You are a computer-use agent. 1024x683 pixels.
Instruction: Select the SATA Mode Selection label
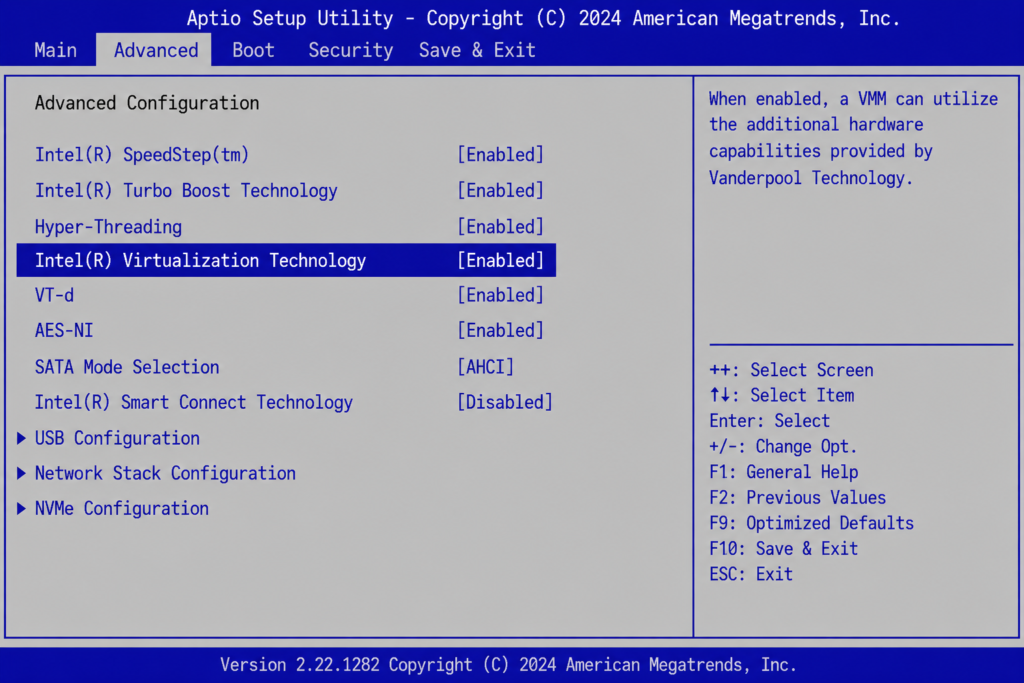click(x=127, y=367)
